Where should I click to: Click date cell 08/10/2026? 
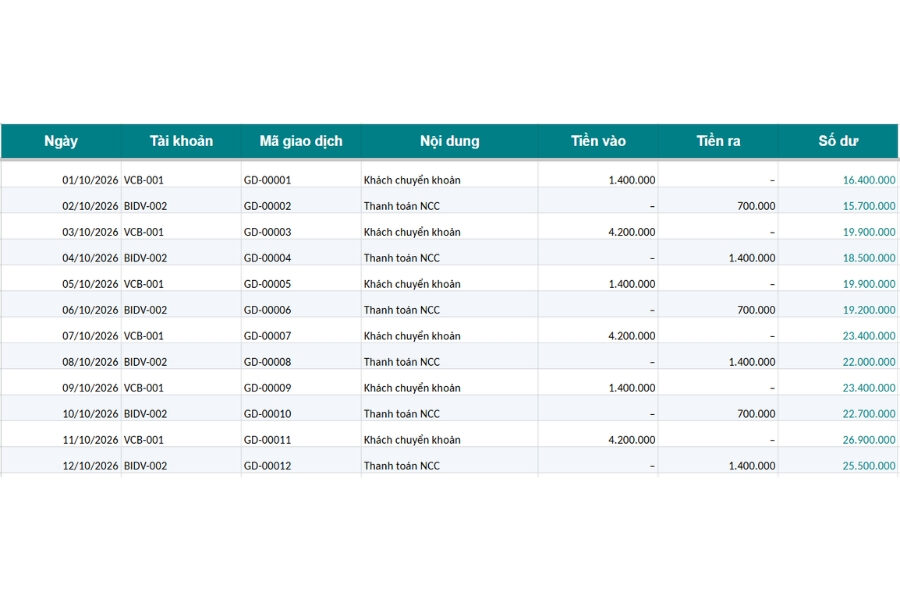(x=90, y=362)
